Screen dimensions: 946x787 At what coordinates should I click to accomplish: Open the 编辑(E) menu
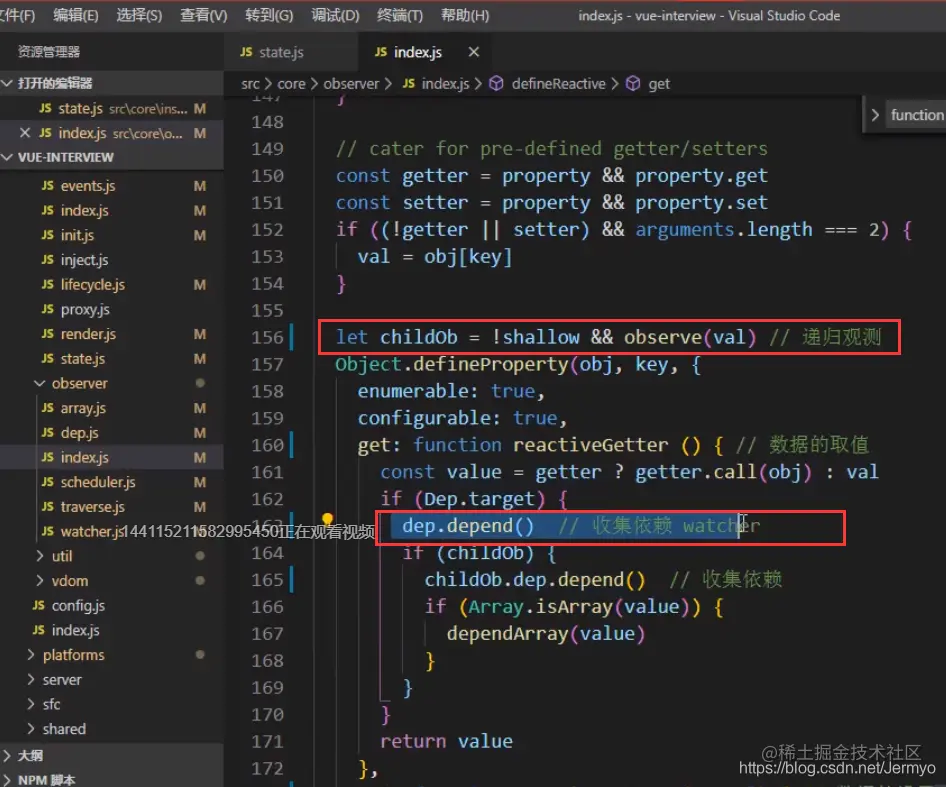75,15
